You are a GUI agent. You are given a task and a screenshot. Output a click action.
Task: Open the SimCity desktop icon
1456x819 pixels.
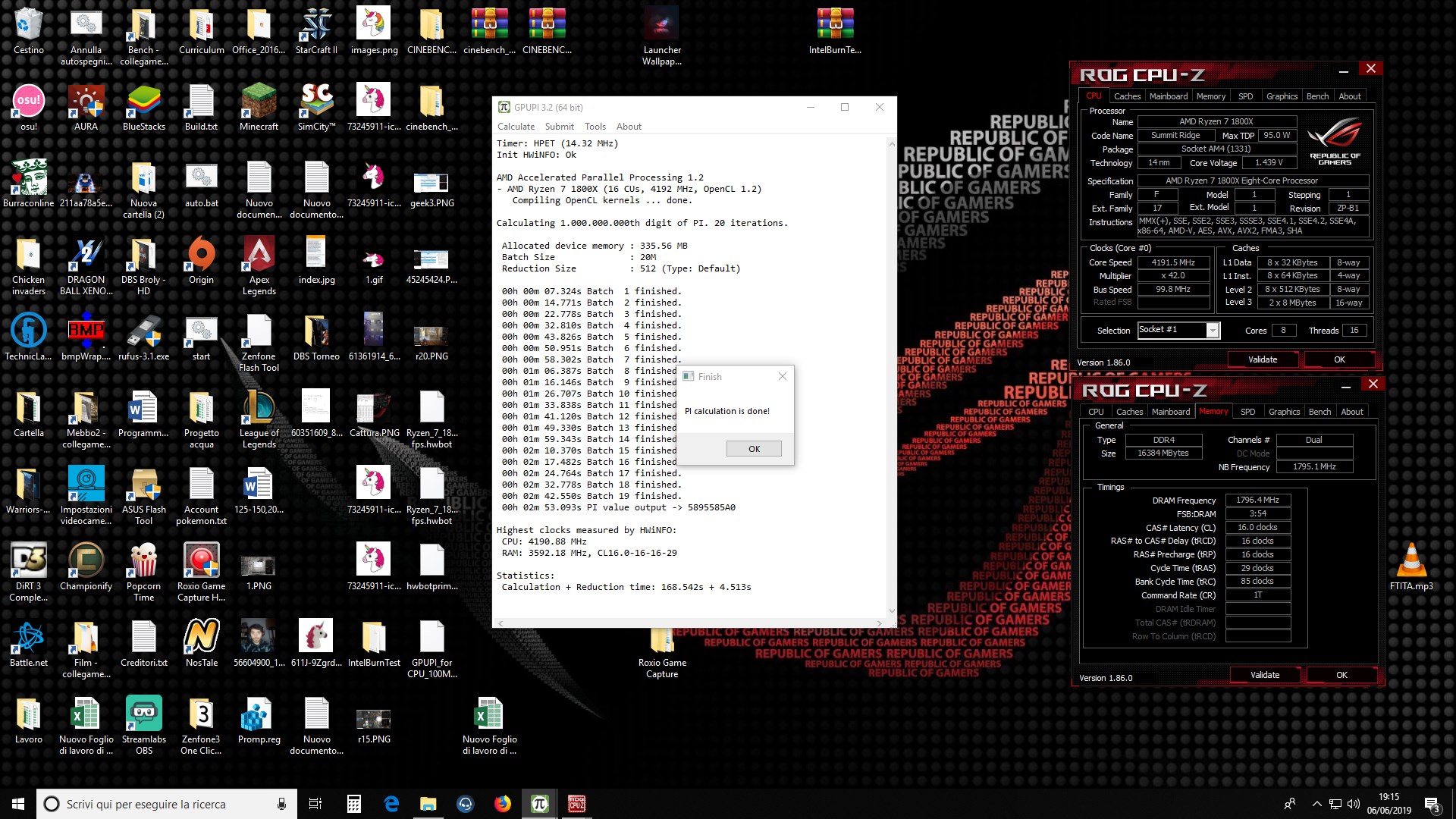[316, 108]
